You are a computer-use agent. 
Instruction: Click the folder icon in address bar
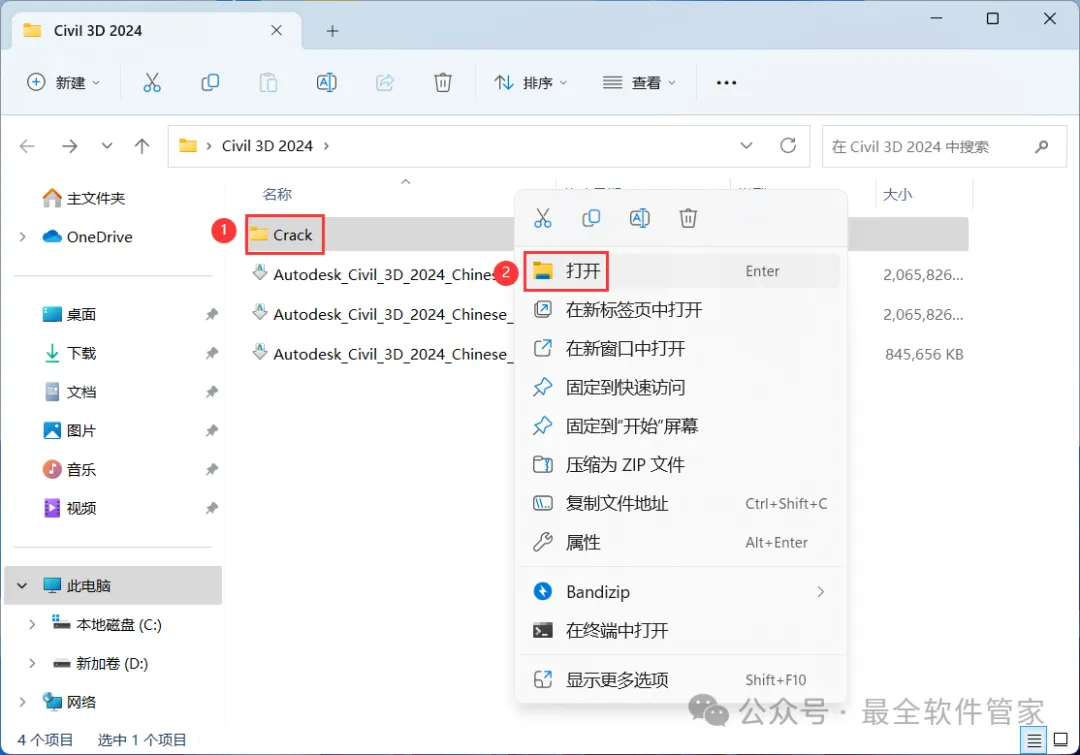point(188,145)
